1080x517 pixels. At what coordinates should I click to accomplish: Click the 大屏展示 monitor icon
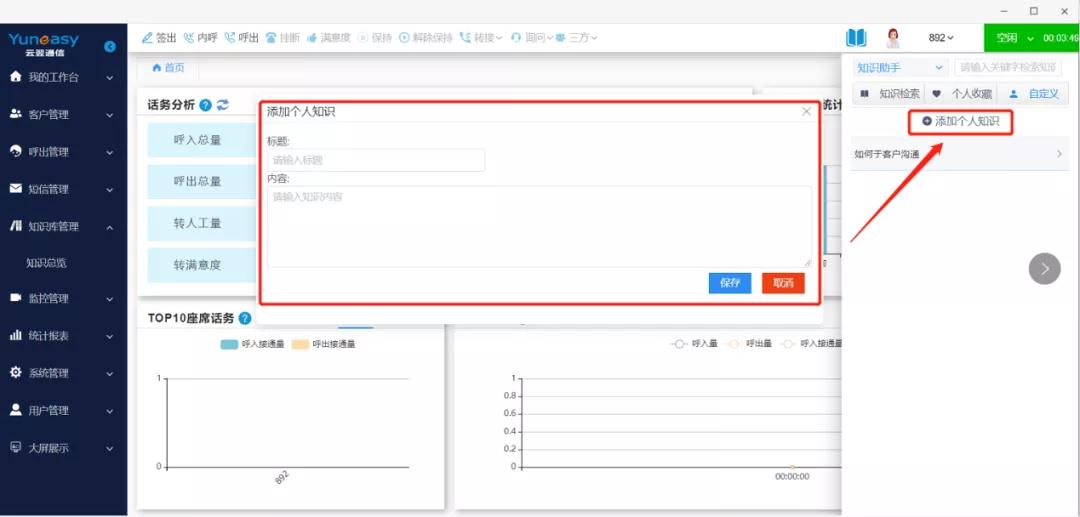[17, 447]
